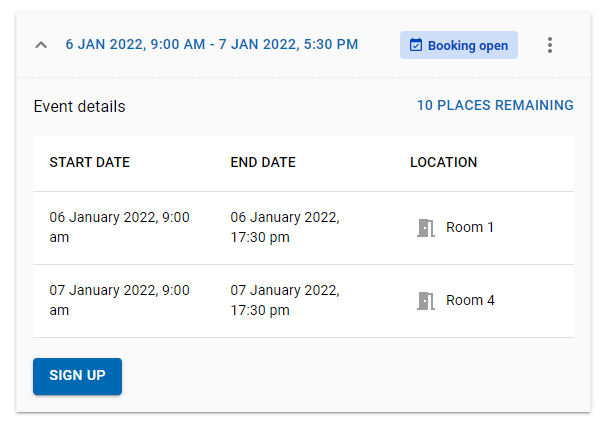
Task: Click the door icon beside Room 1
Action: coord(426,228)
